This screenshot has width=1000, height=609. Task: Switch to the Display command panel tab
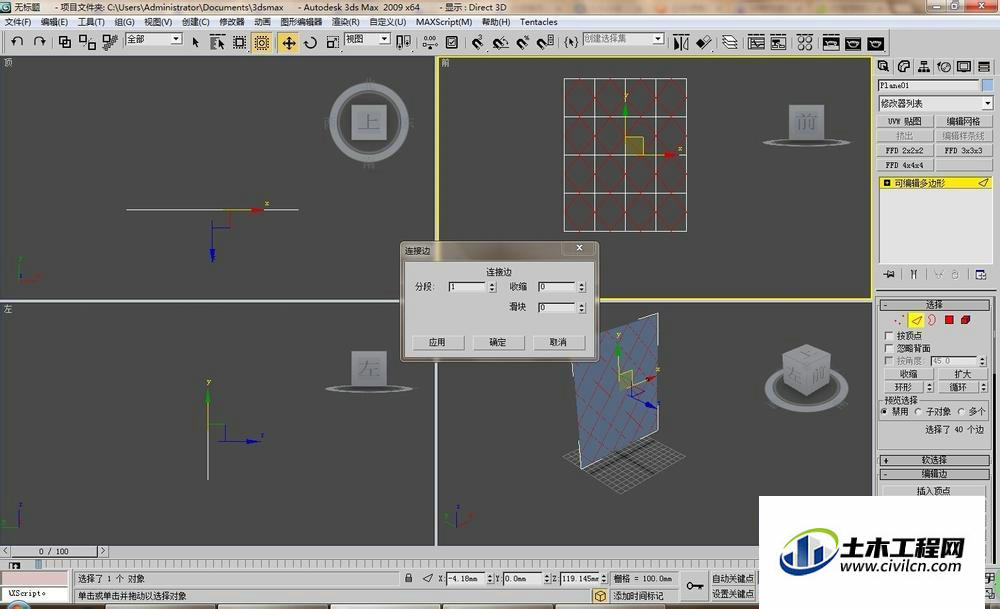(x=964, y=67)
